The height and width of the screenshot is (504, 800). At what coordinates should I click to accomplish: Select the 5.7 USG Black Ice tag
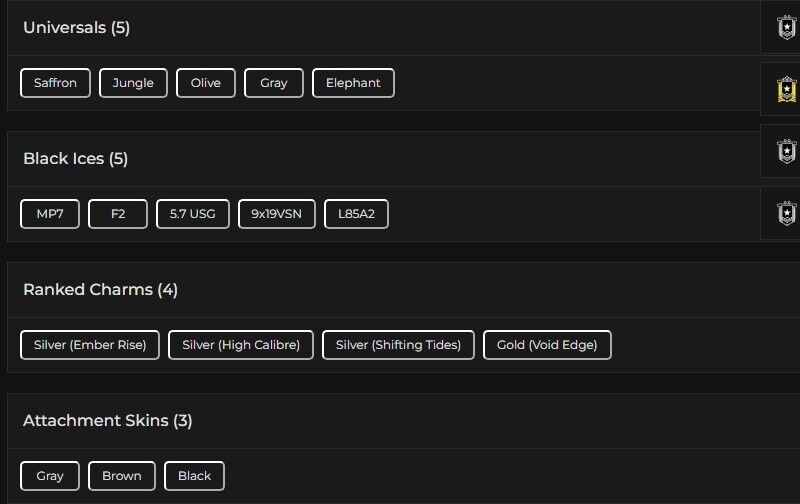[193, 214]
